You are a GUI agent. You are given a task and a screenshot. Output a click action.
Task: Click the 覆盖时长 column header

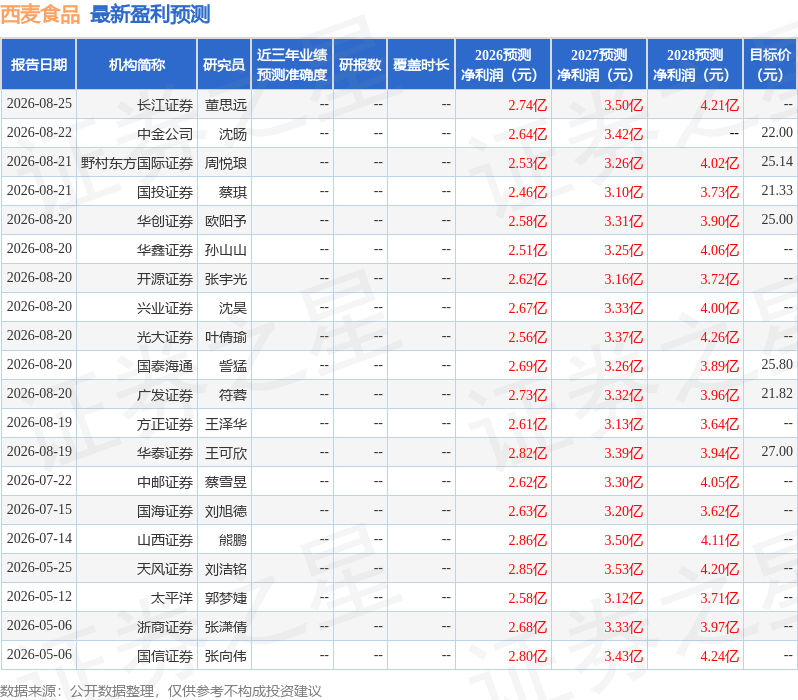(x=421, y=65)
